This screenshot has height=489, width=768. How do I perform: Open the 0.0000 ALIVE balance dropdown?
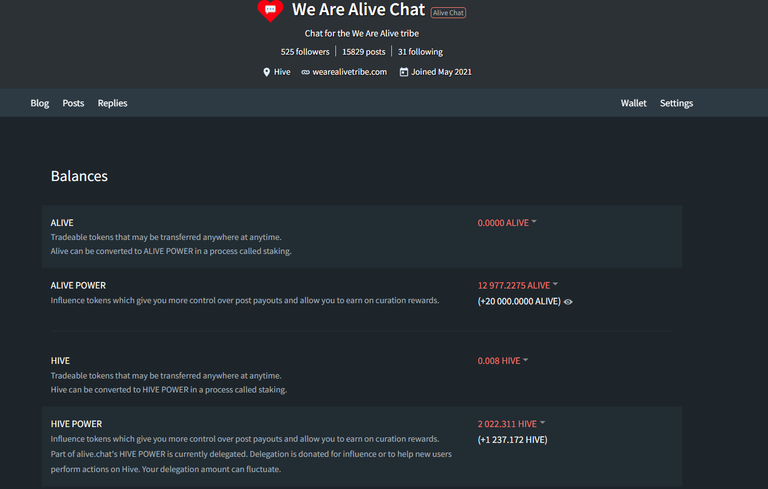point(507,223)
